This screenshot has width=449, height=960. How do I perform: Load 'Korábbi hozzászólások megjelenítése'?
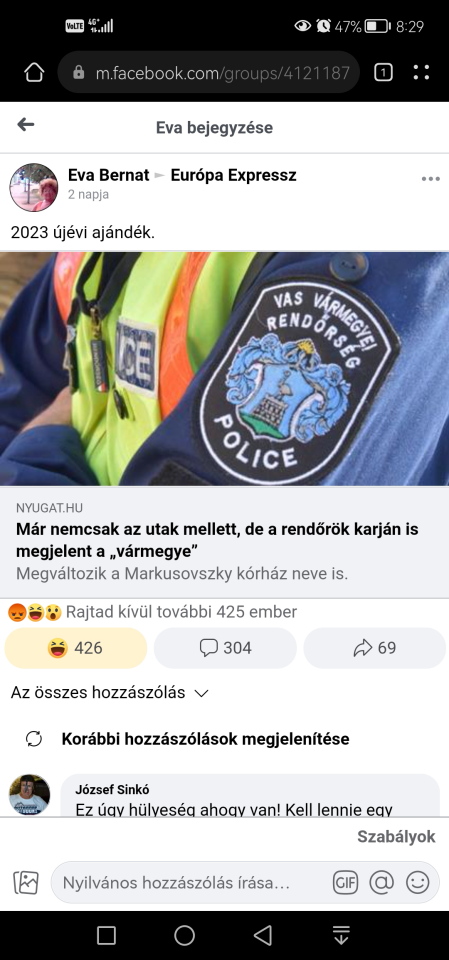tap(205, 739)
